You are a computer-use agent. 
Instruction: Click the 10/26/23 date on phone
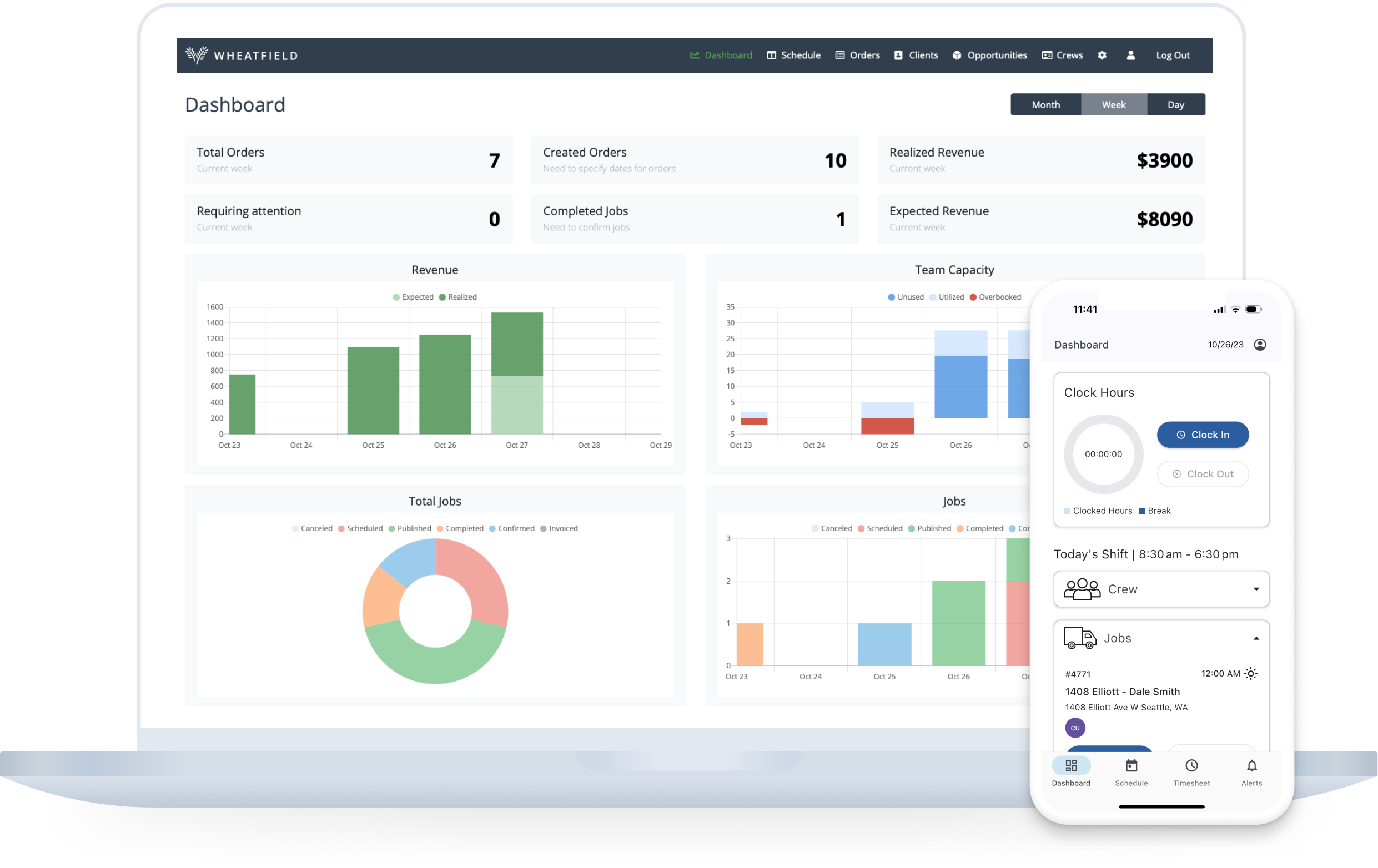1225,345
